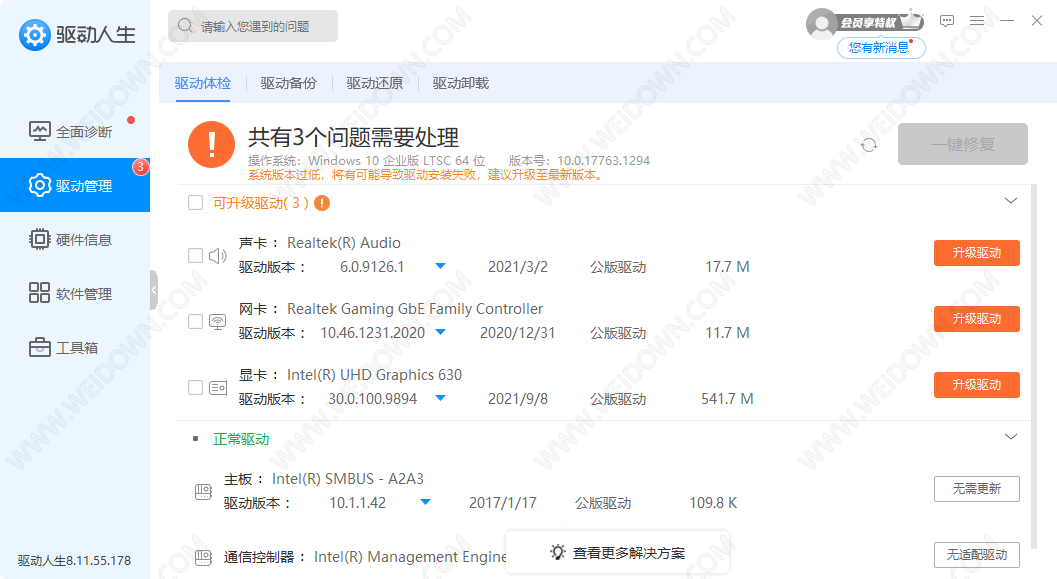Minimize the 驱动人生 window
Viewport: 1057px width, 579px height.
pyautogui.click(x=1007, y=21)
